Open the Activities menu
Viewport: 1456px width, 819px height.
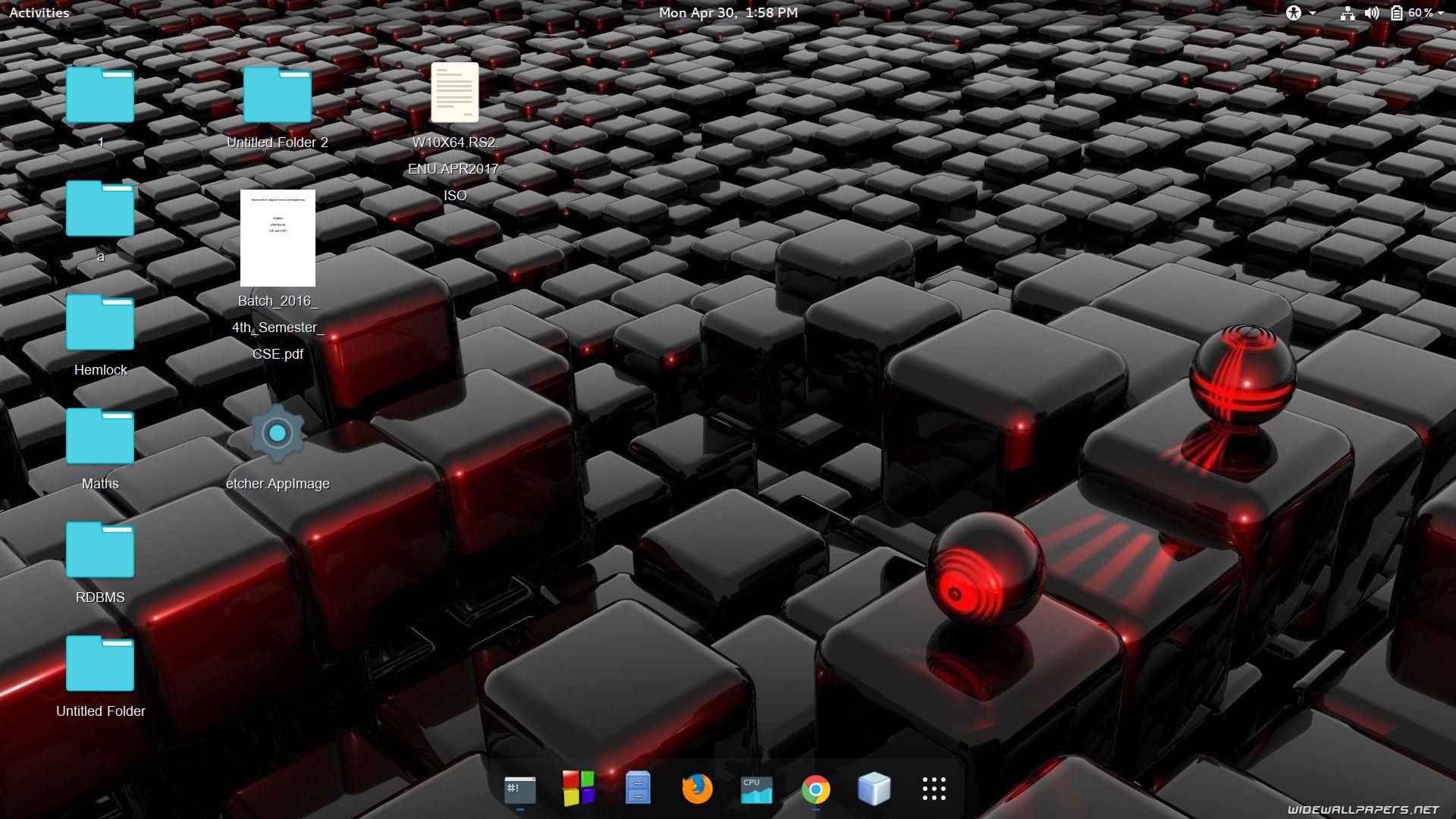[x=38, y=12]
